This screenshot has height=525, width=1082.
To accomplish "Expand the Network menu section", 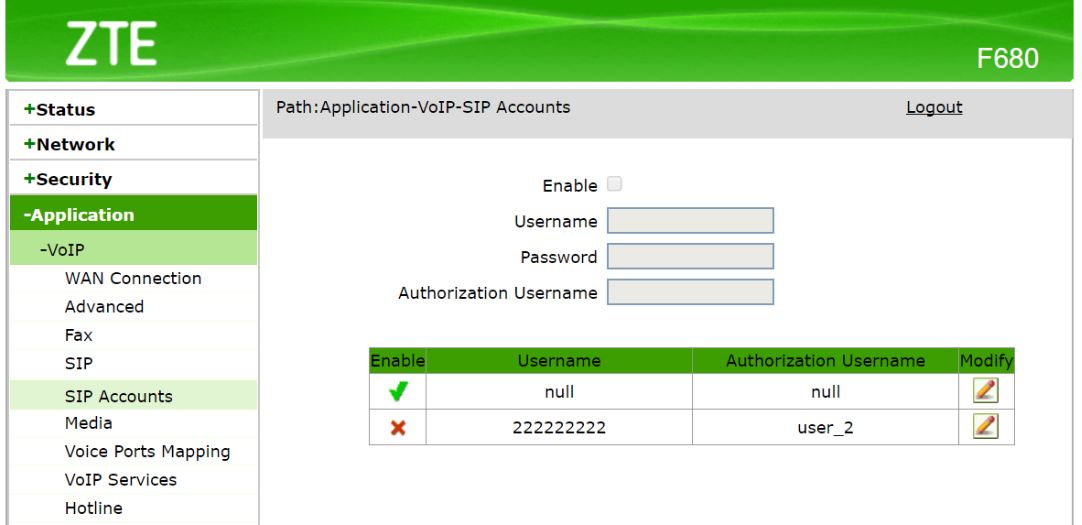I will coord(133,143).
